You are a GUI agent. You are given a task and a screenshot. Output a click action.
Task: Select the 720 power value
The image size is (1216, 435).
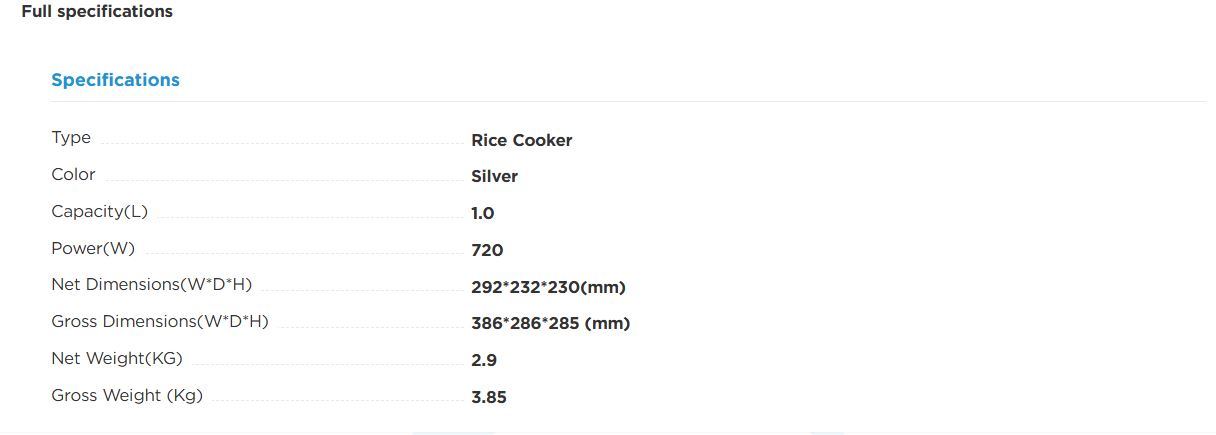tap(487, 251)
